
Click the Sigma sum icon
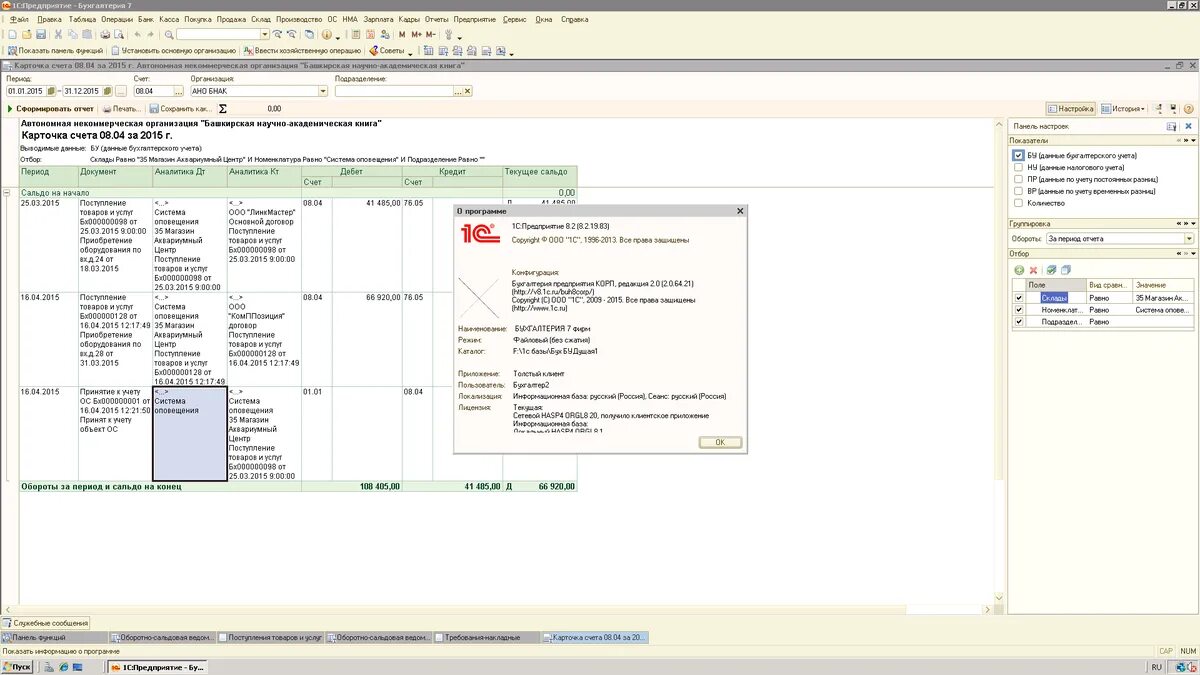point(222,108)
